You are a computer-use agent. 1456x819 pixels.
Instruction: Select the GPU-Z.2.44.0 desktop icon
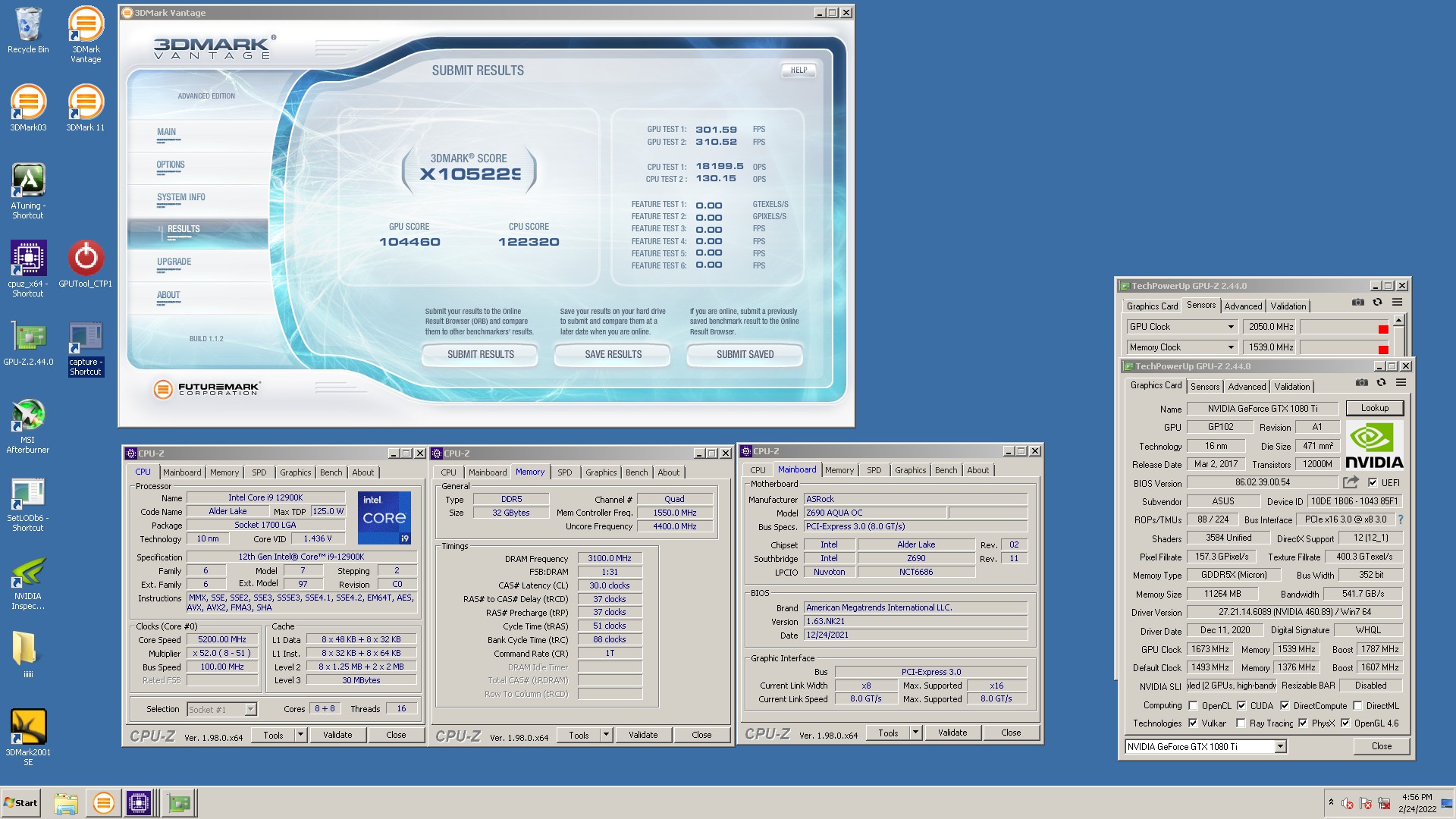tap(28, 343)
